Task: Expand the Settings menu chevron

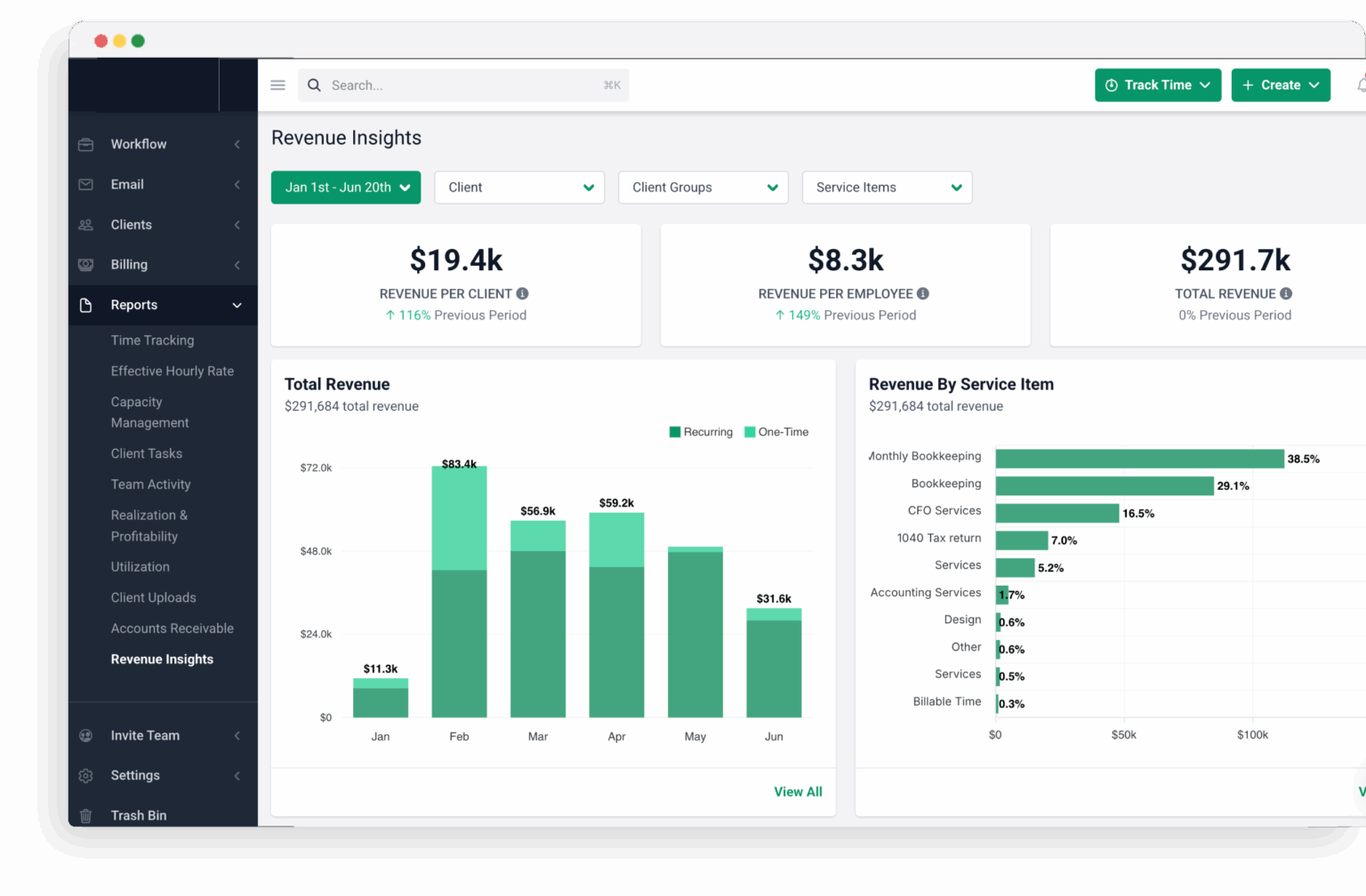Action: tap(237, 776)
